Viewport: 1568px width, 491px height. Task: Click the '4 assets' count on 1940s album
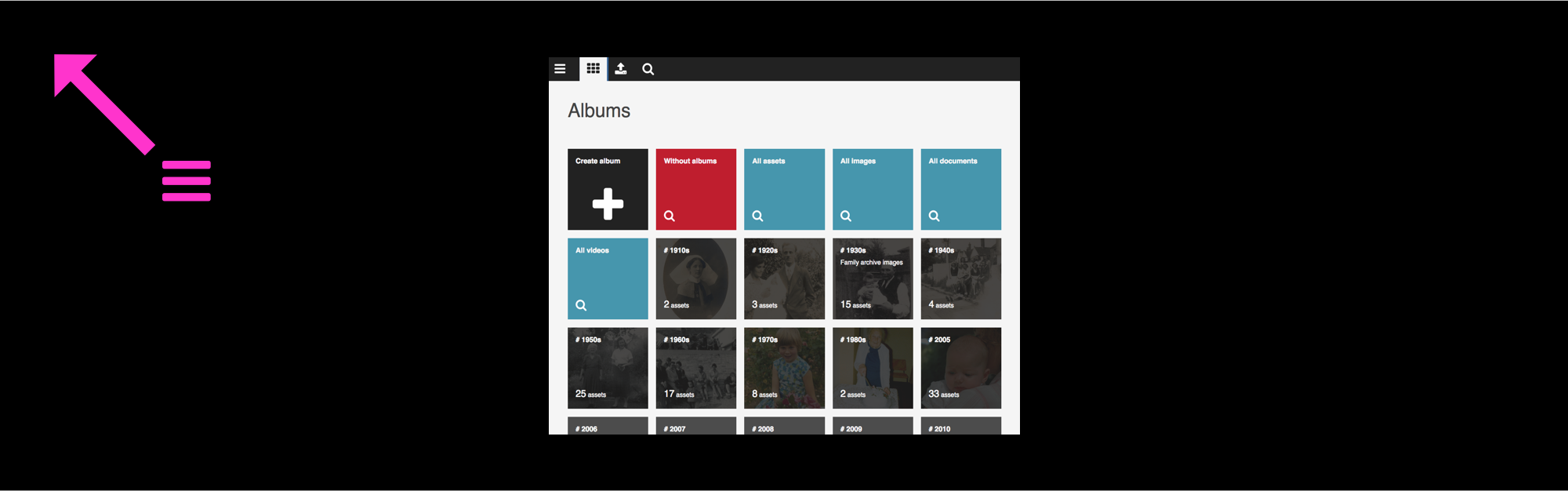(941, 304)
